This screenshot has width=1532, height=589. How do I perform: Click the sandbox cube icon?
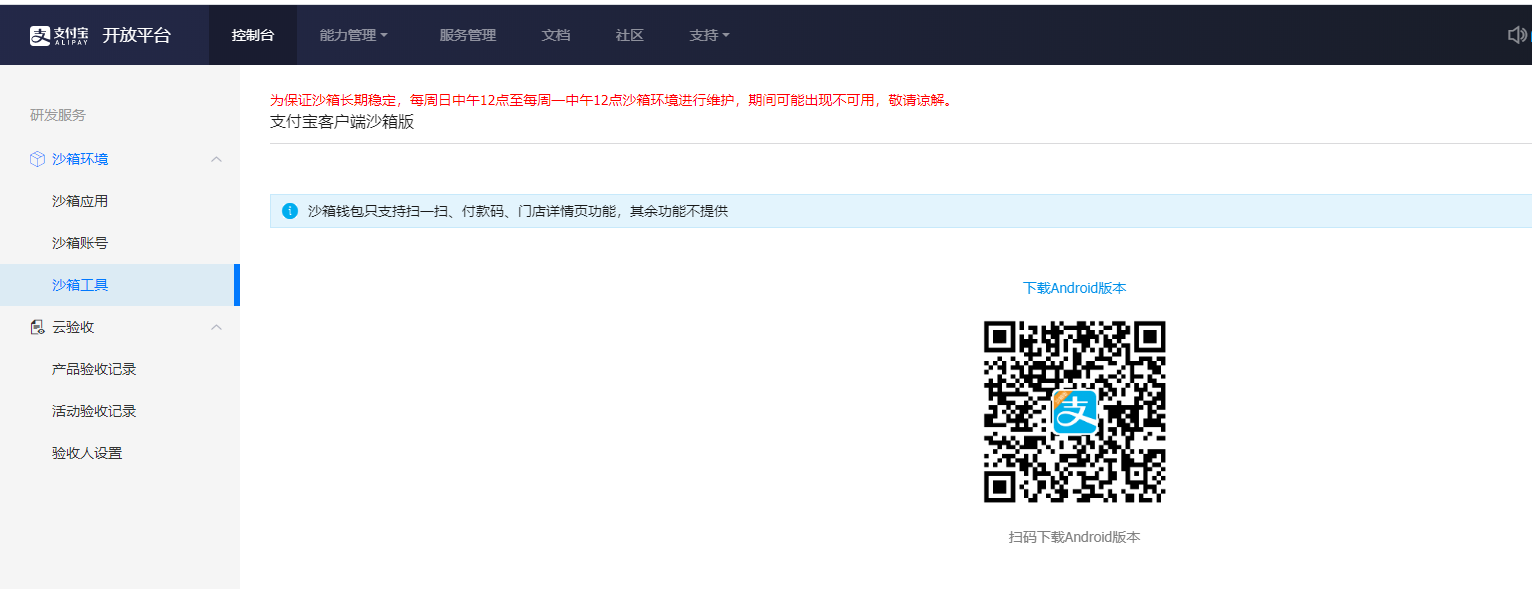(37, 159)
